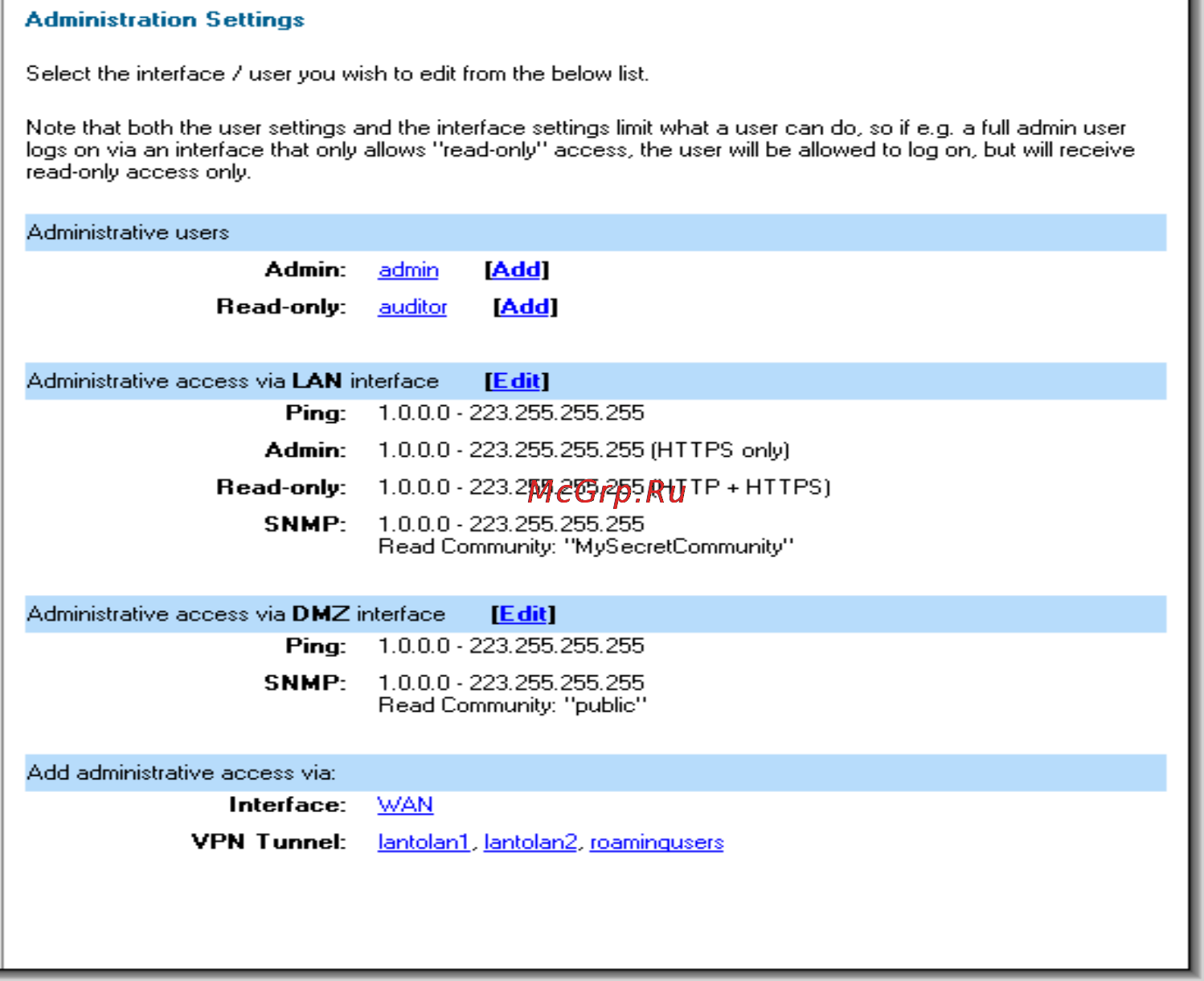Click the "Add administrative access via:" header

tap(596, 773)
